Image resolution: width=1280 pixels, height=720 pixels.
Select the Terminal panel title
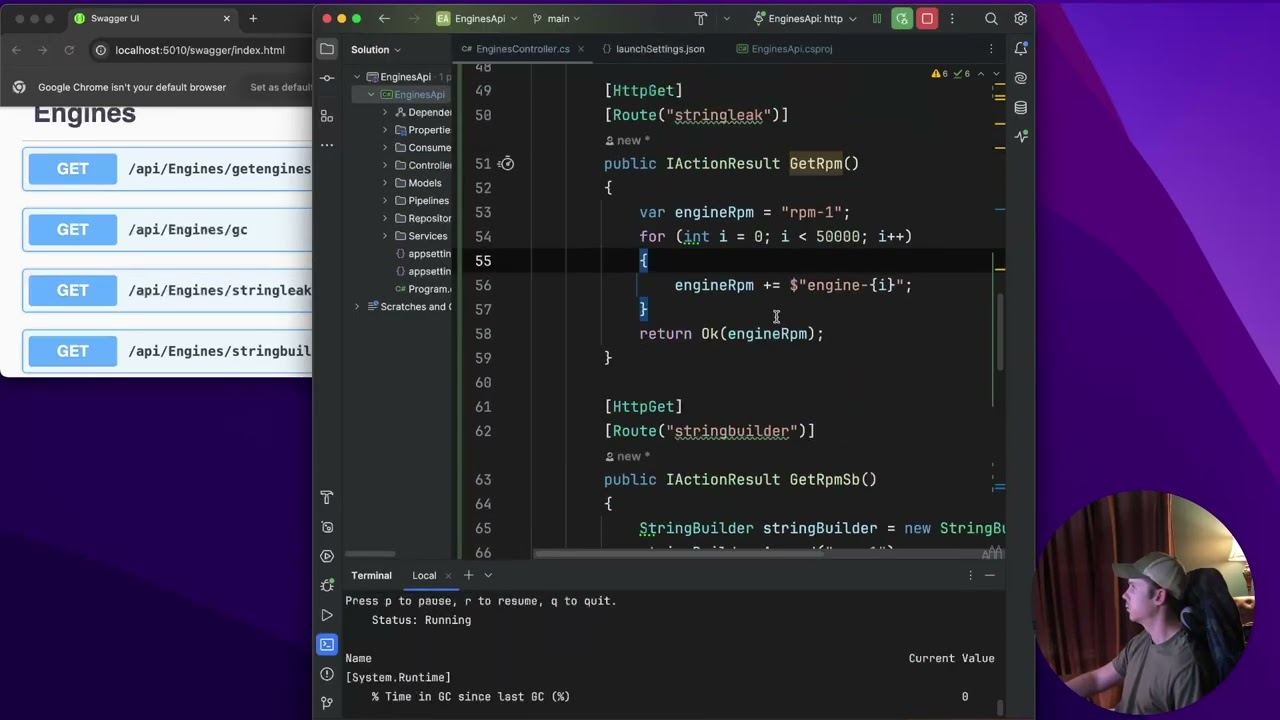tap(371, 575)
